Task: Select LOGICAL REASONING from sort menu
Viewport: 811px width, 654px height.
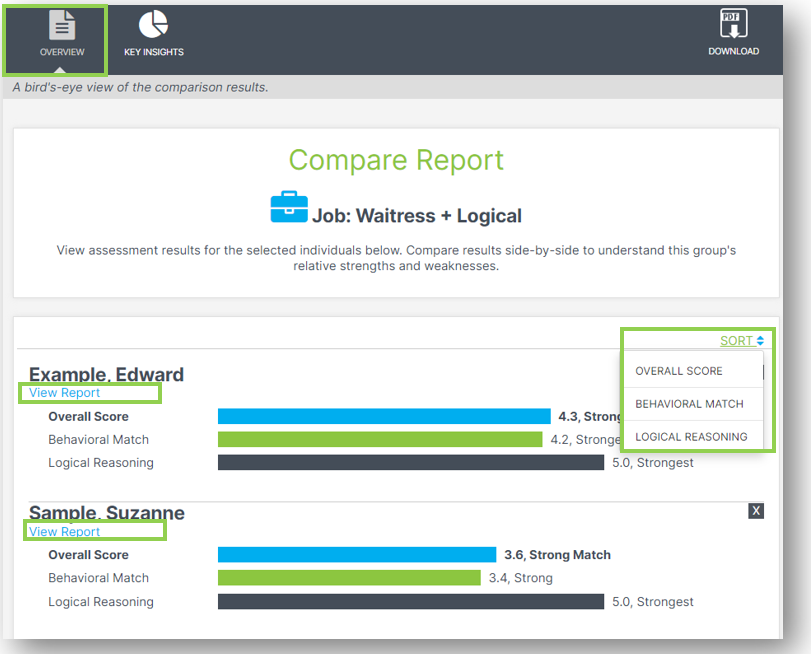Action: [693, 436]
